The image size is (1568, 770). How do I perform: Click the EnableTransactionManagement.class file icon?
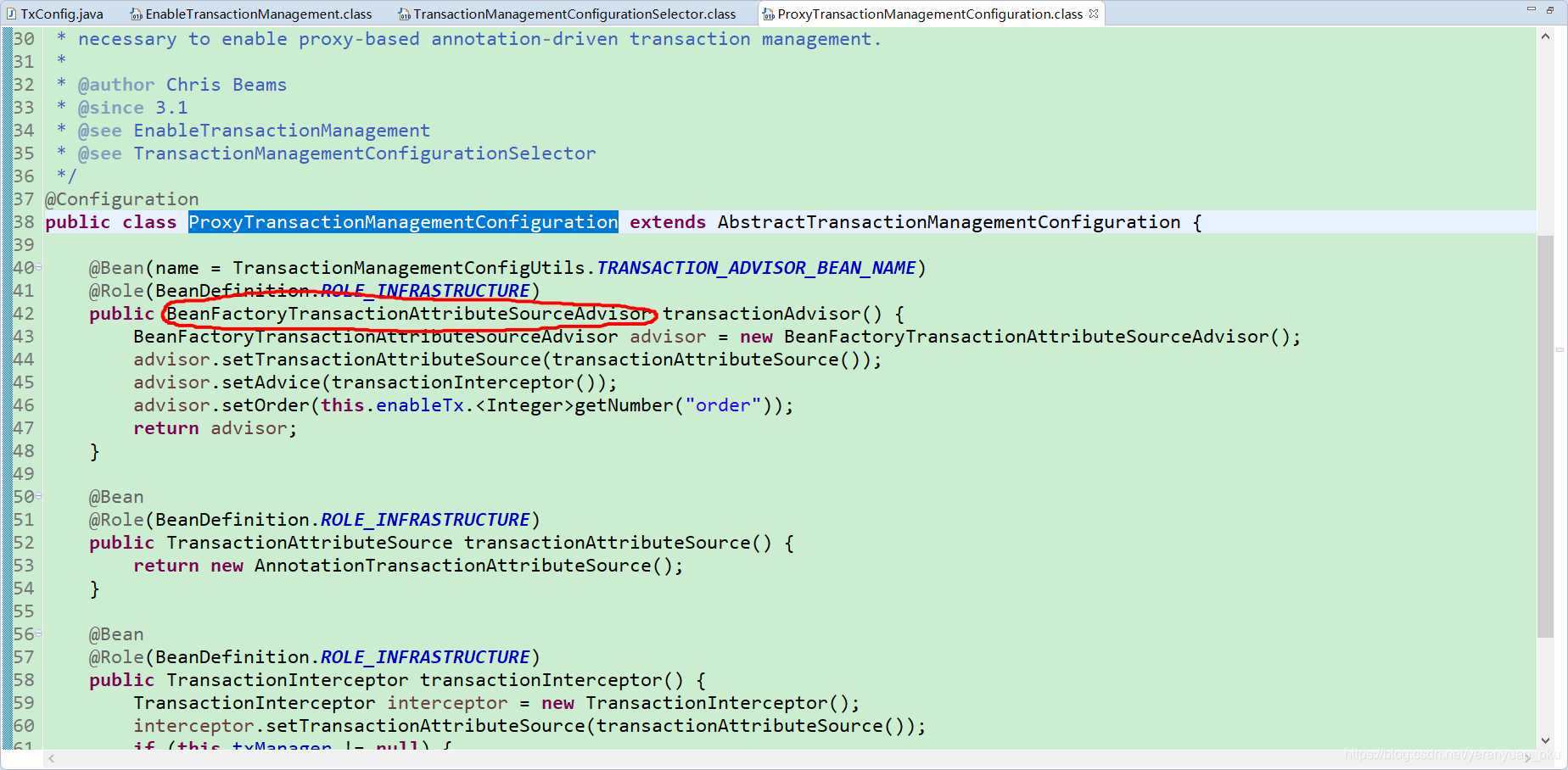coord(136,14)
